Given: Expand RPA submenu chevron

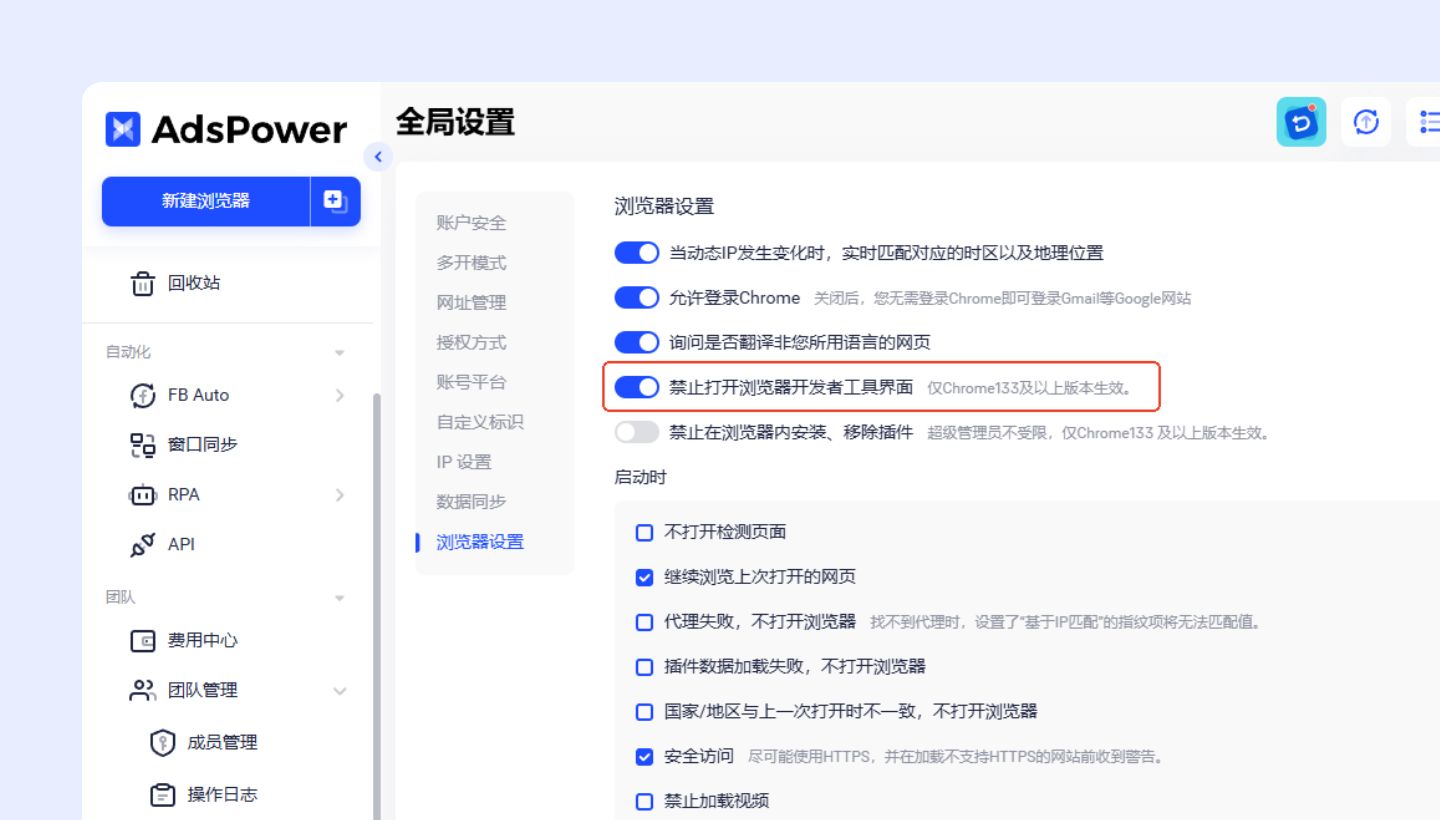Looking at the screenshot, I should tap(340, 494).
